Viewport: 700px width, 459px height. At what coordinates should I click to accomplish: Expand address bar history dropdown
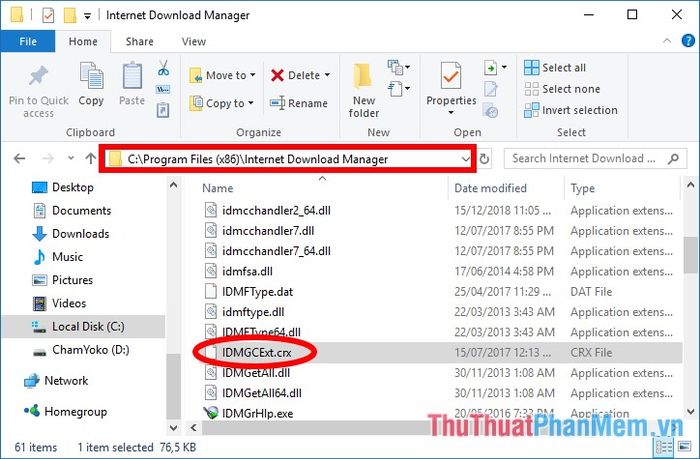[x=466, y=159]
